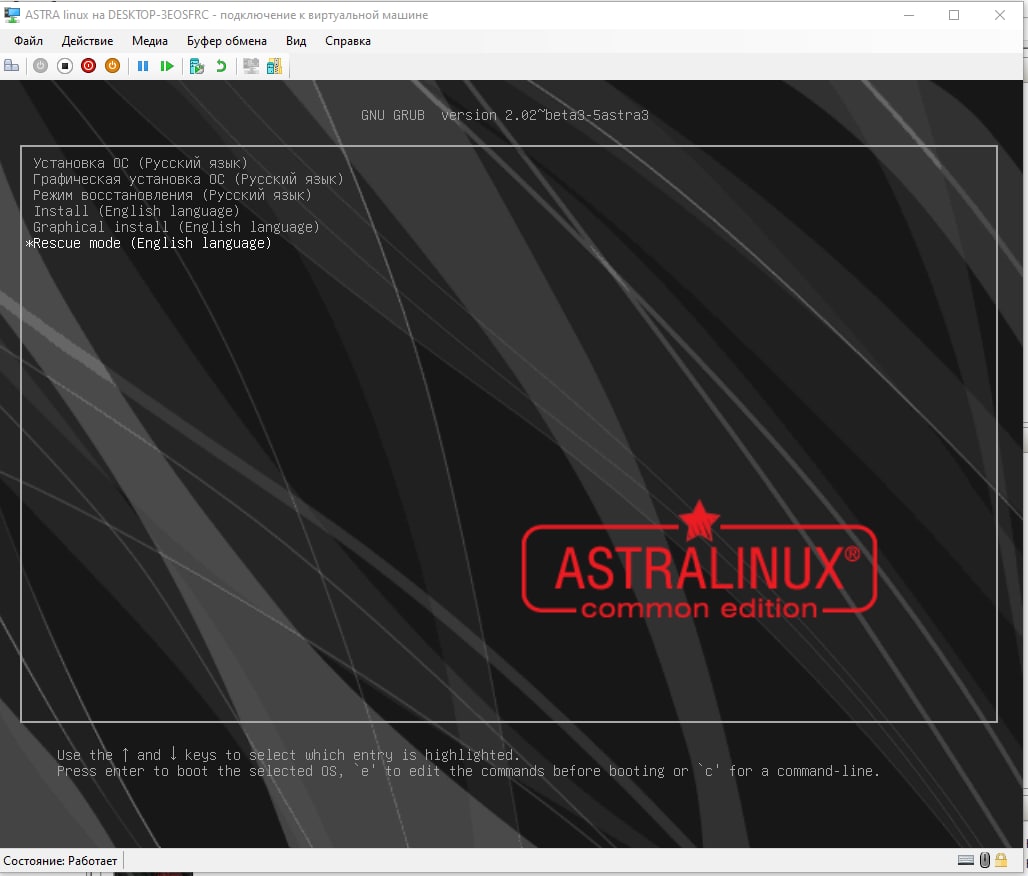Click the Состояние: Работает status text
The height and width of the screenshot is (876, 1028).
pyautogui.click(x=60, y=861)
